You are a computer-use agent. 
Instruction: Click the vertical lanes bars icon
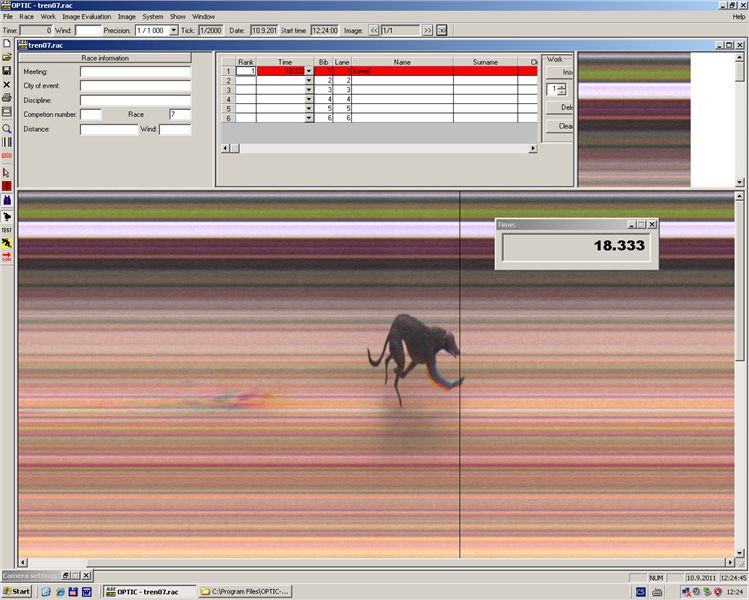[x=7, y=142]
